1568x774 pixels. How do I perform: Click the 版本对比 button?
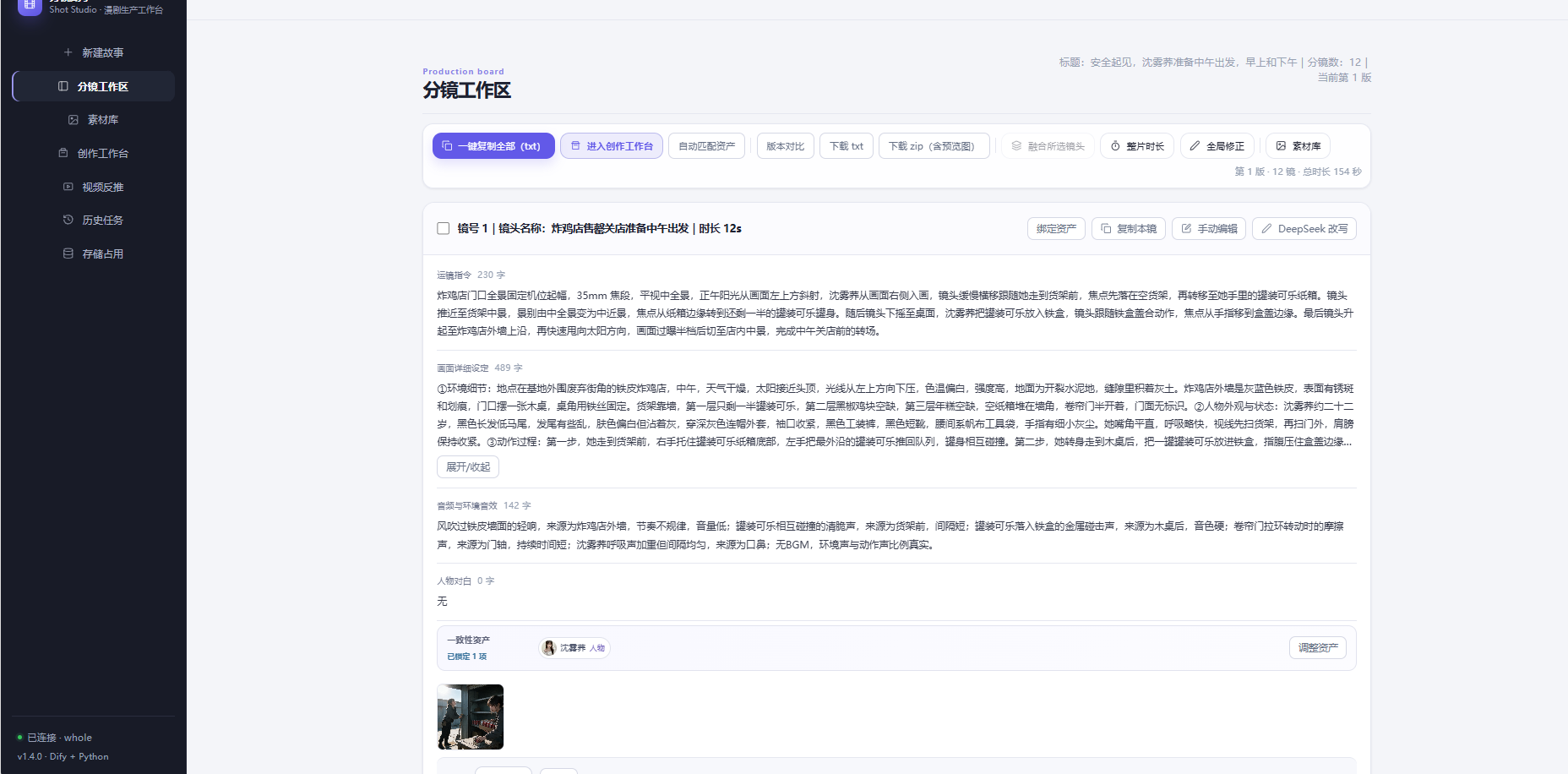786,146
